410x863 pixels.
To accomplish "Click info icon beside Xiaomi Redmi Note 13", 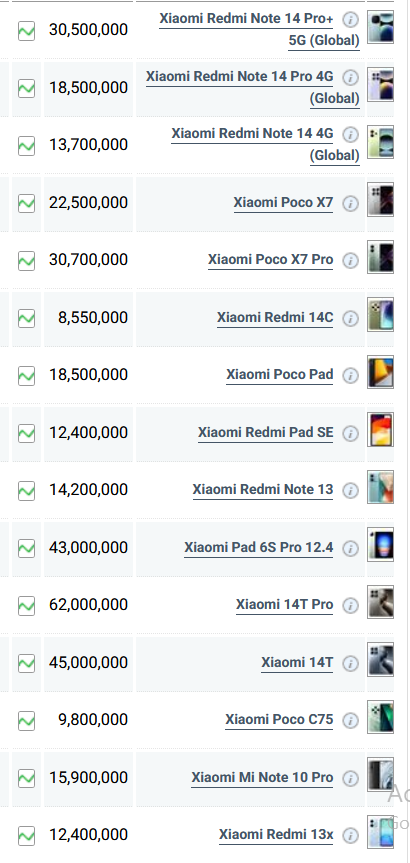I will click(x=350, y=490).
